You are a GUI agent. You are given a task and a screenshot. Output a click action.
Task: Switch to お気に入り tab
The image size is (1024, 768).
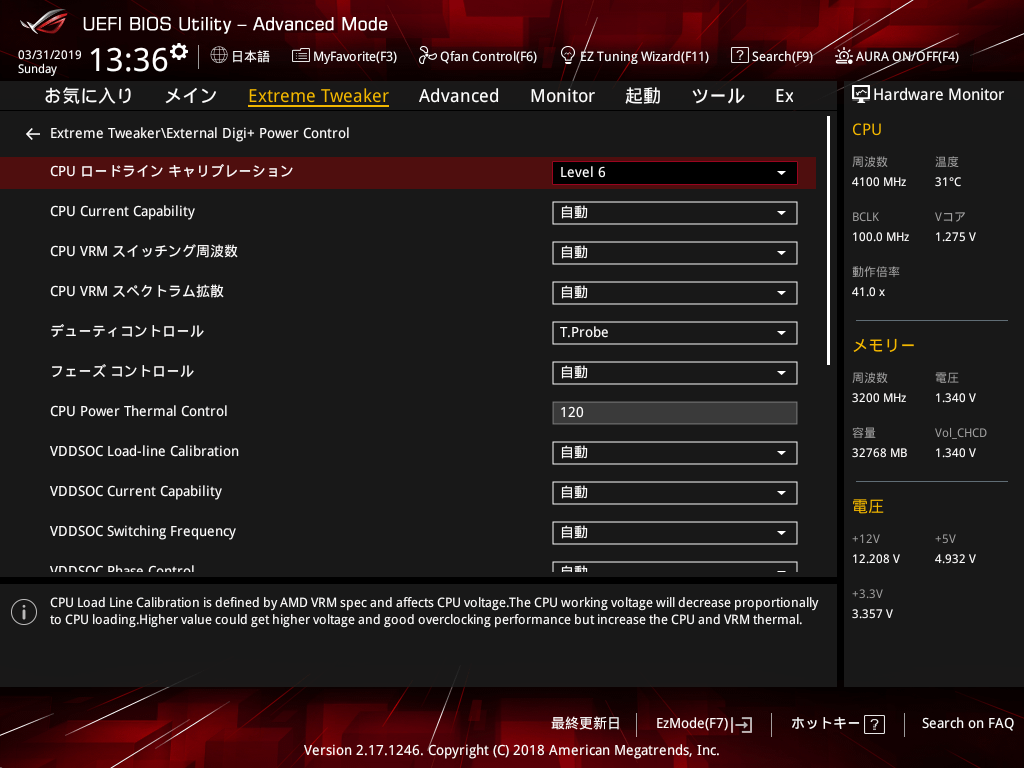tap(89, 96)
